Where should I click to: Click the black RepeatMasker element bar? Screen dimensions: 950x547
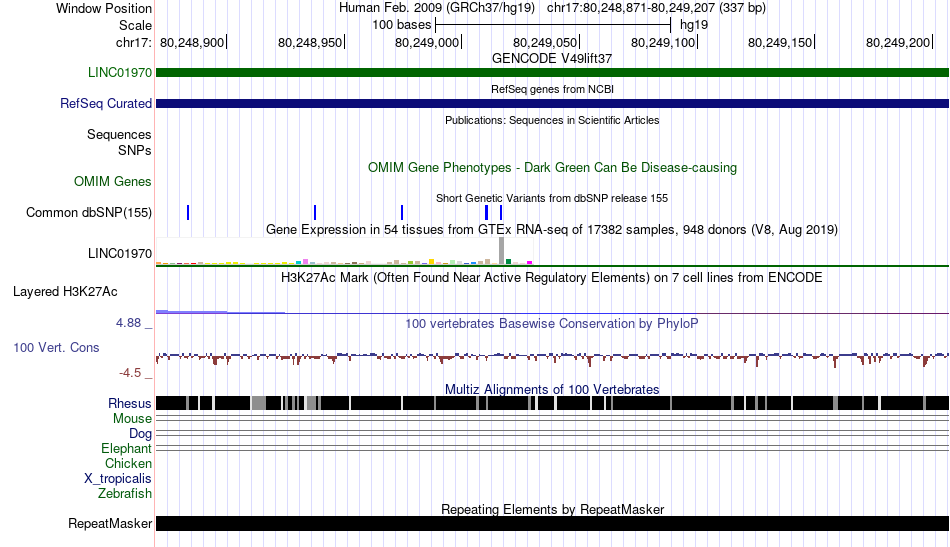[x=552, y=523]
